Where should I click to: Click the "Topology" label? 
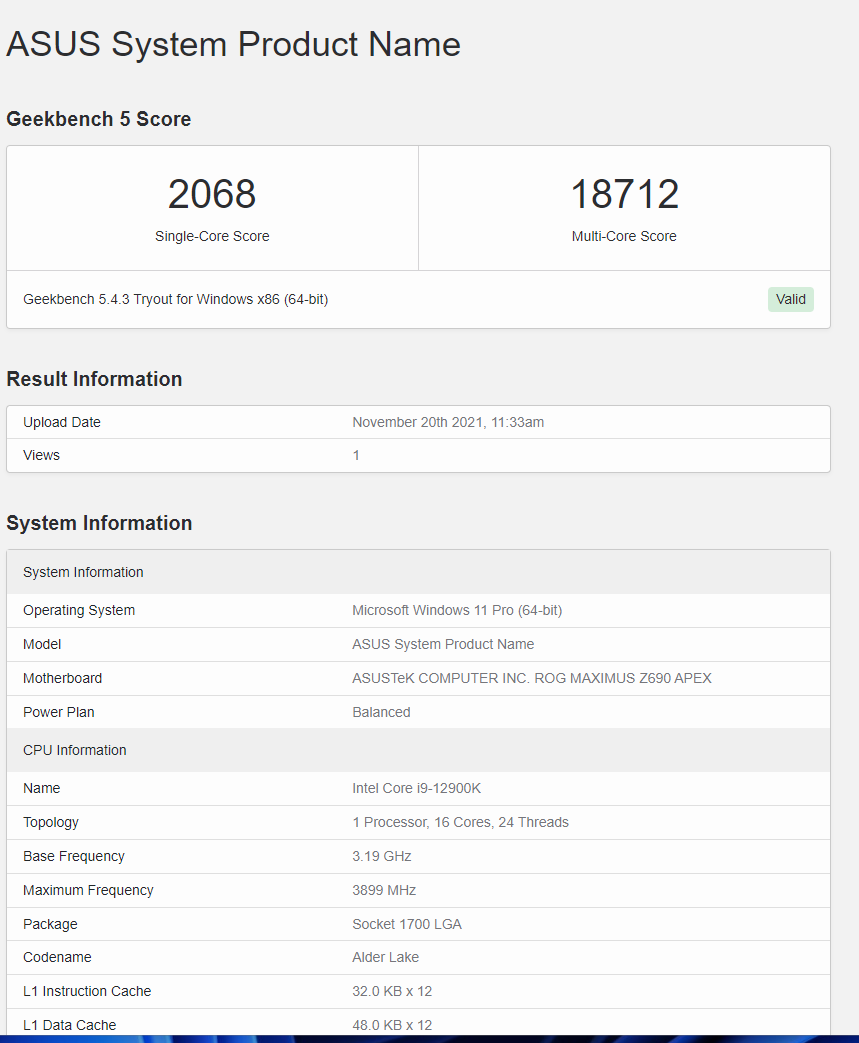tap(51, 822)
